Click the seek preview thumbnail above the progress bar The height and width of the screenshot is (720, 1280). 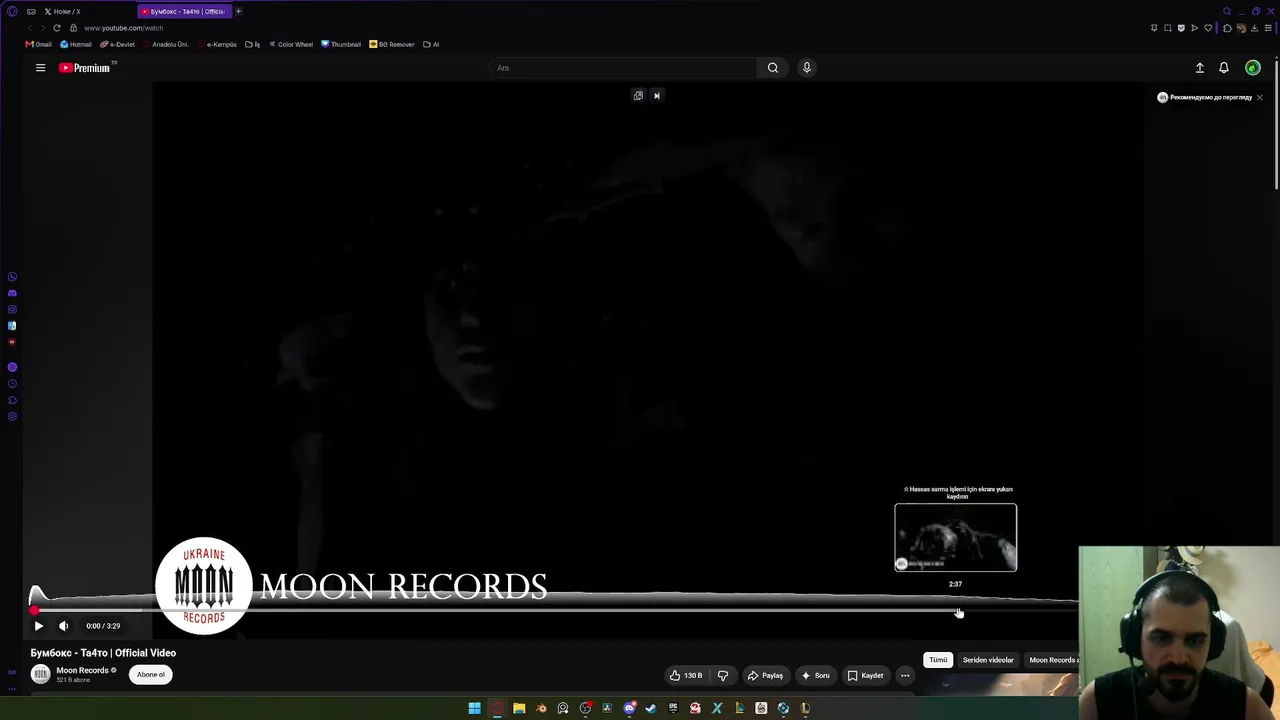[x=956, y=538]
